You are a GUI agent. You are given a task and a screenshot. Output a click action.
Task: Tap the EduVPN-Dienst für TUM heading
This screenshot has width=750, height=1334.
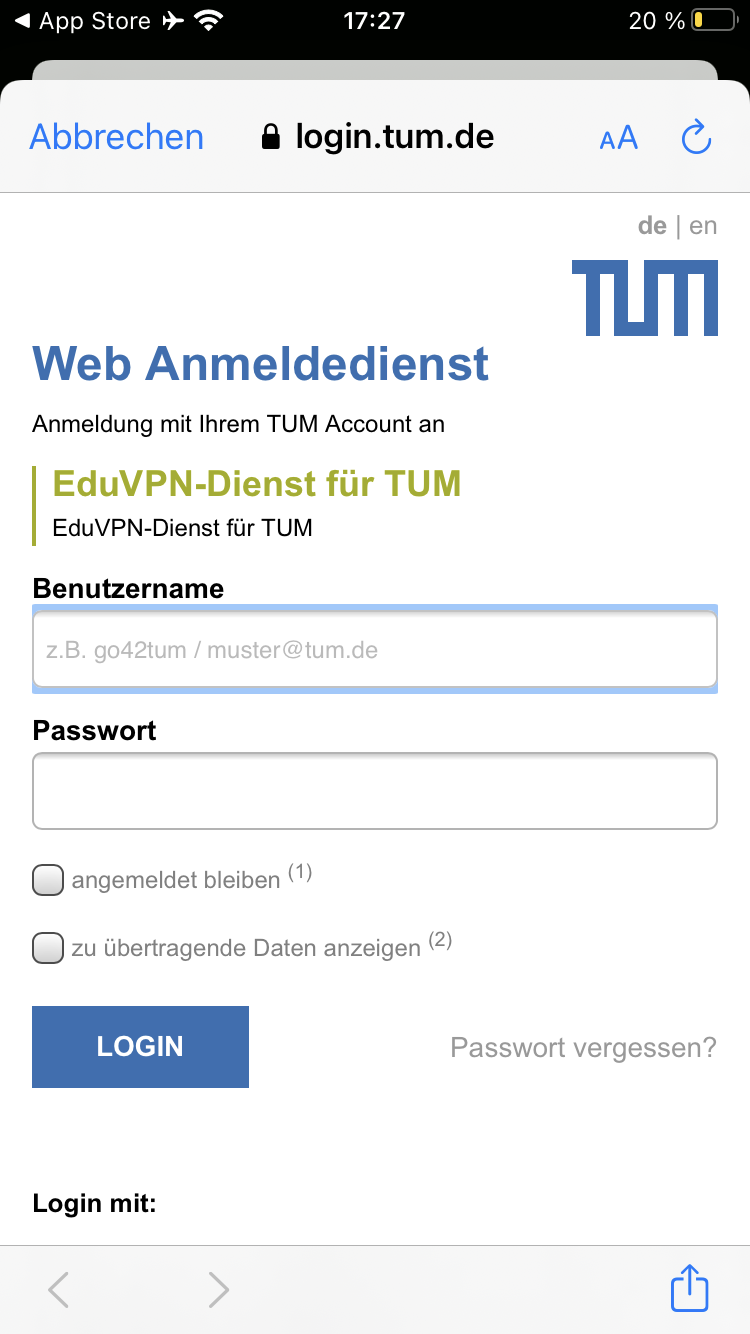(257, 484)
